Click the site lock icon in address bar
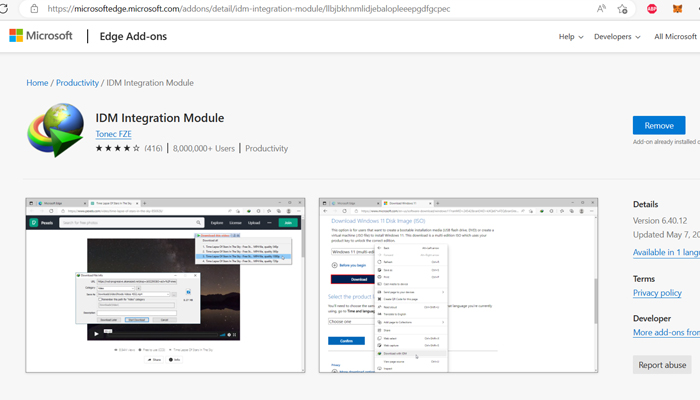This screenshot has height=400, width=700. 34,8
